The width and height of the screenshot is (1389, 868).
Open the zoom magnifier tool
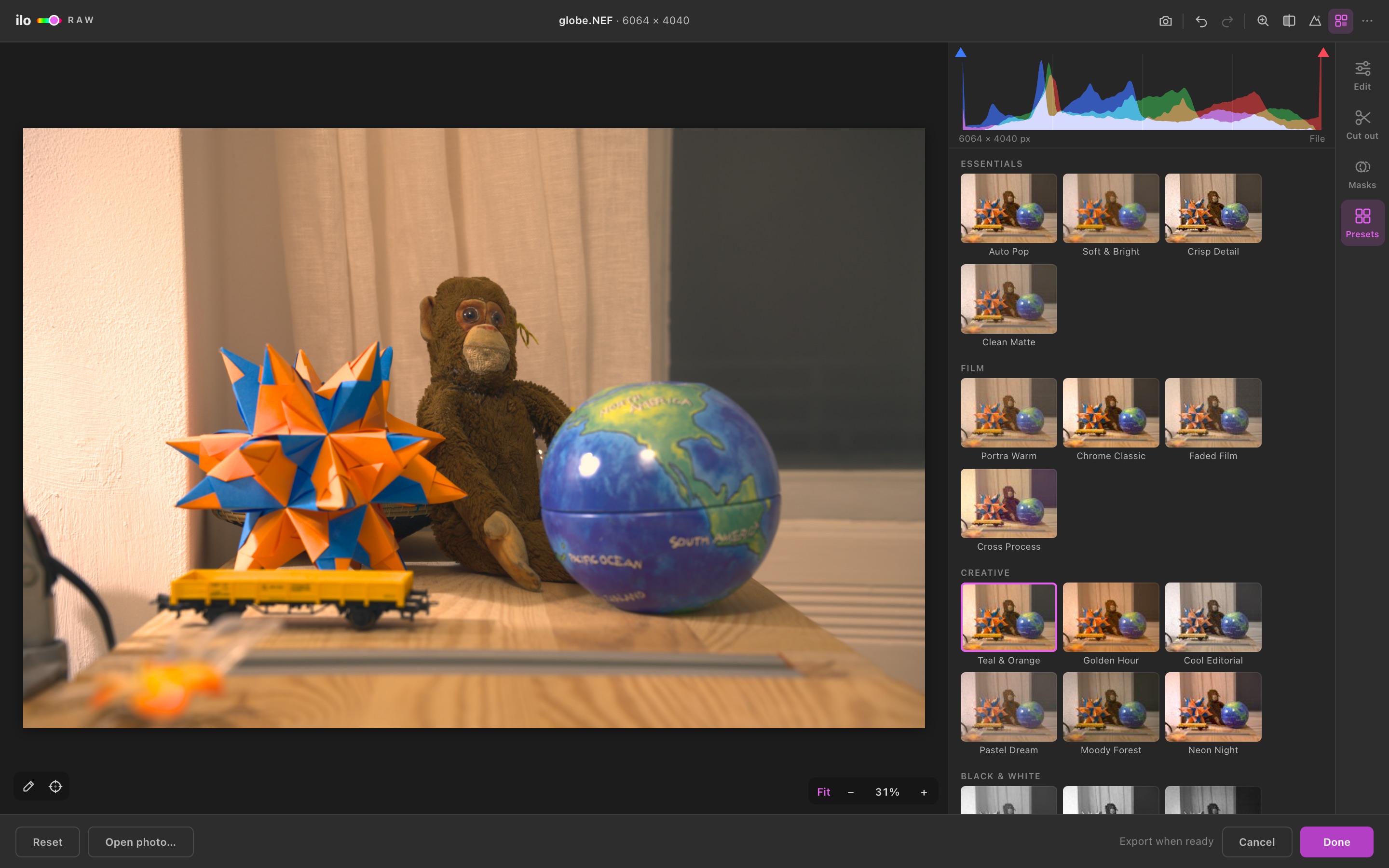(x=1263, y=21)
